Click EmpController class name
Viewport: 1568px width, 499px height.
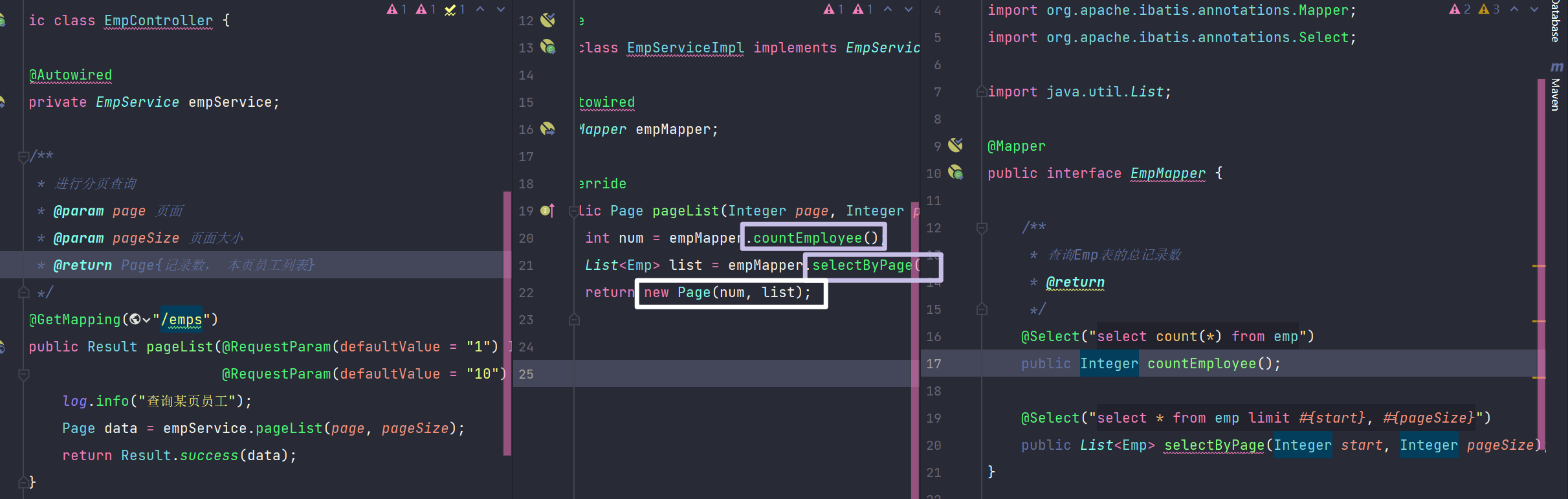(x=159, y=21)
